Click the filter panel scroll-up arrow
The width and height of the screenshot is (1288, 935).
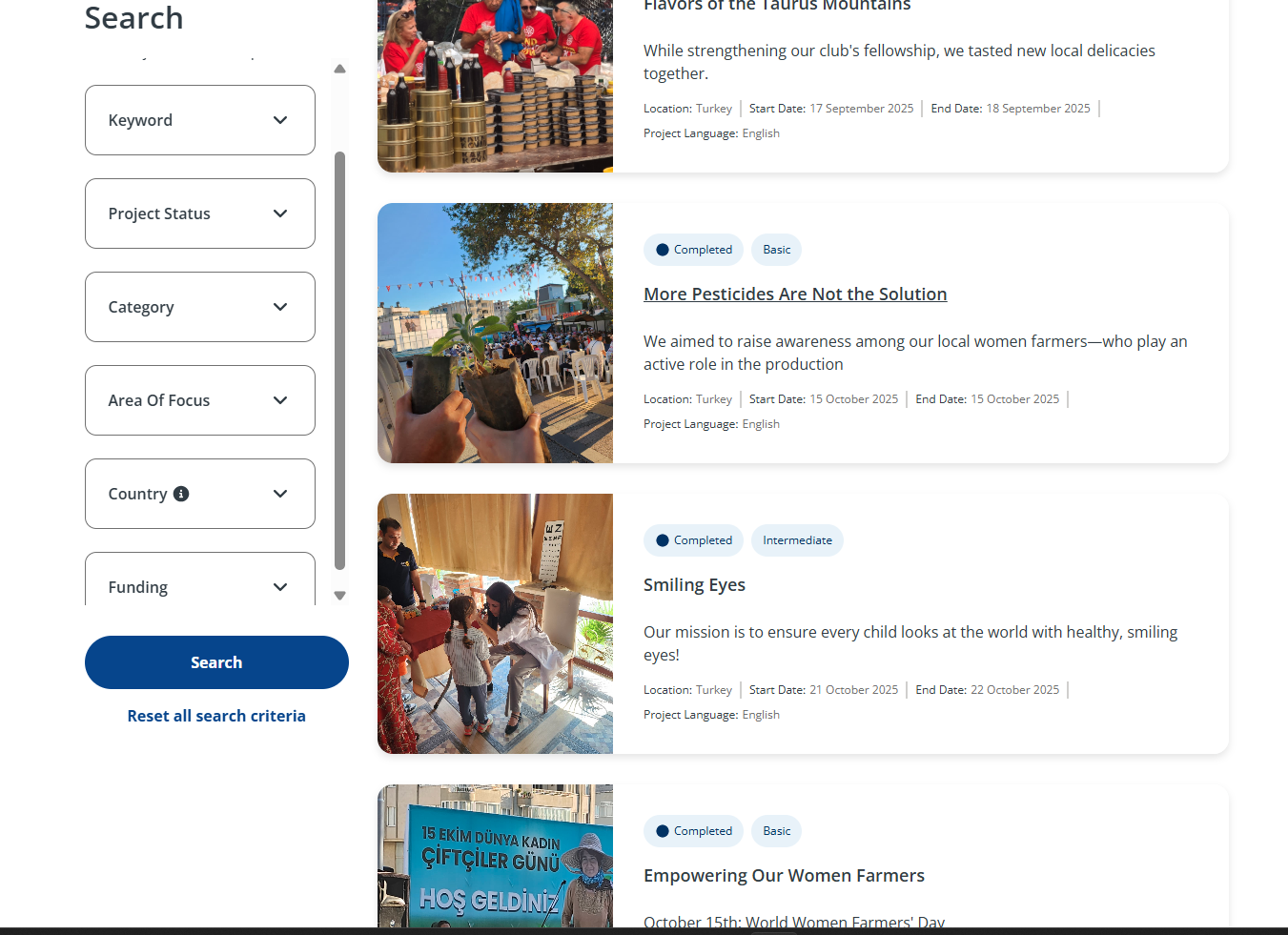[339, 69]
